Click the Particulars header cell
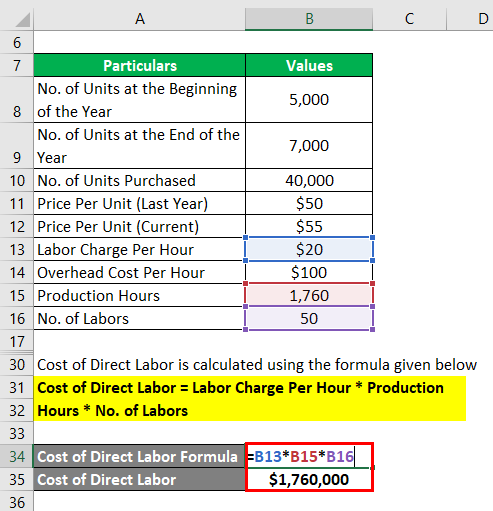The width and height of the screenshot is (493, 511). point(140,65)
